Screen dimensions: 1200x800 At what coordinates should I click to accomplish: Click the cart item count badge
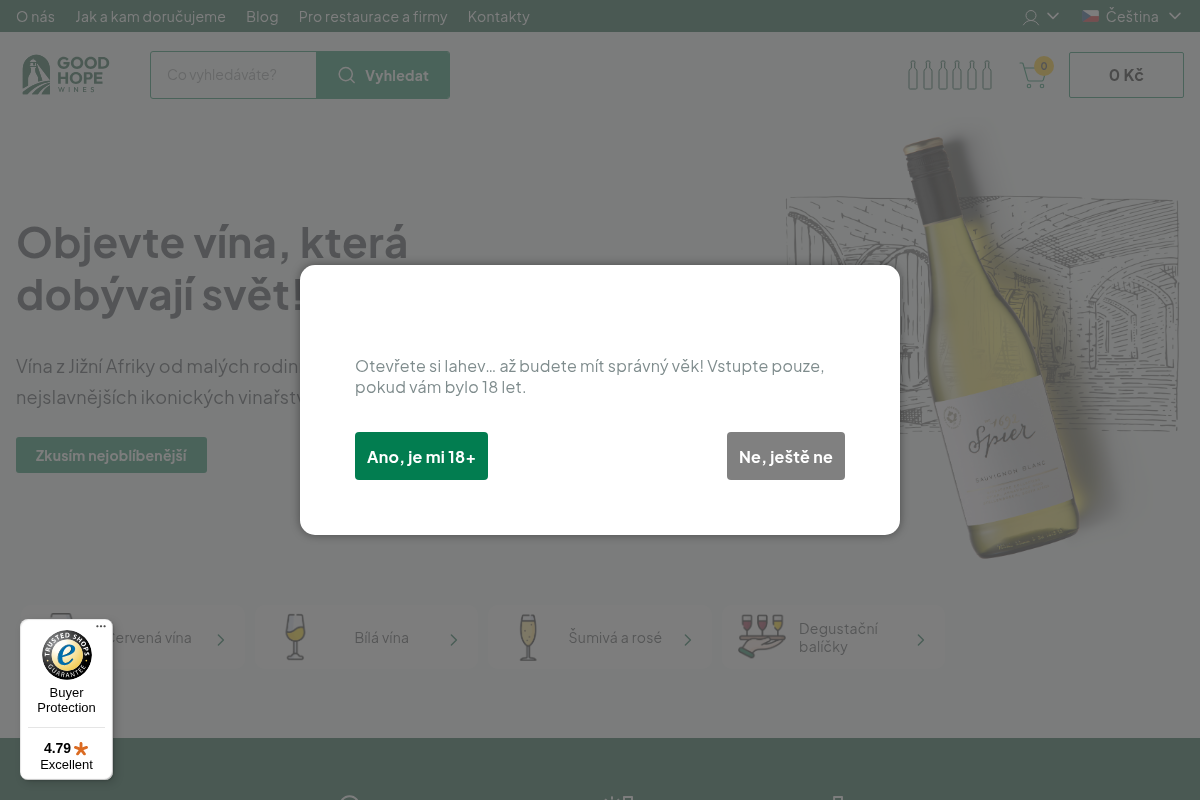[x=1044, y=66]
